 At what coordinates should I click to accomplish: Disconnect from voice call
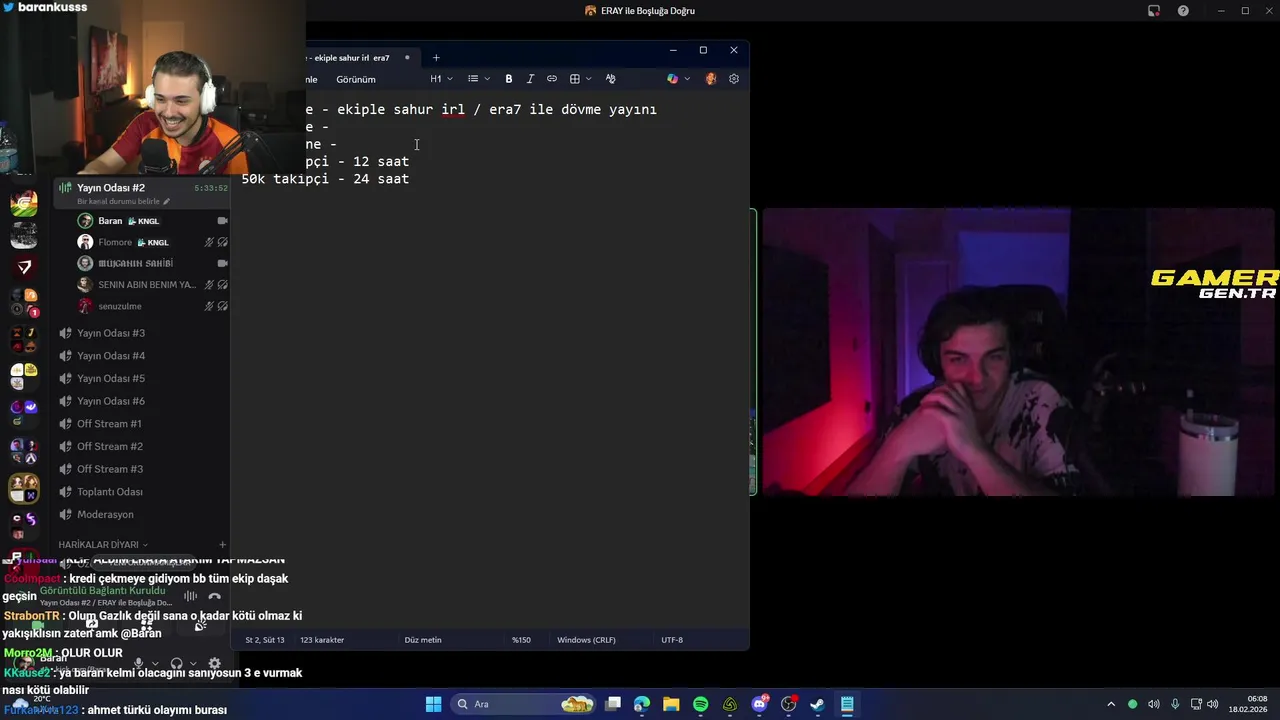[214, 596]
